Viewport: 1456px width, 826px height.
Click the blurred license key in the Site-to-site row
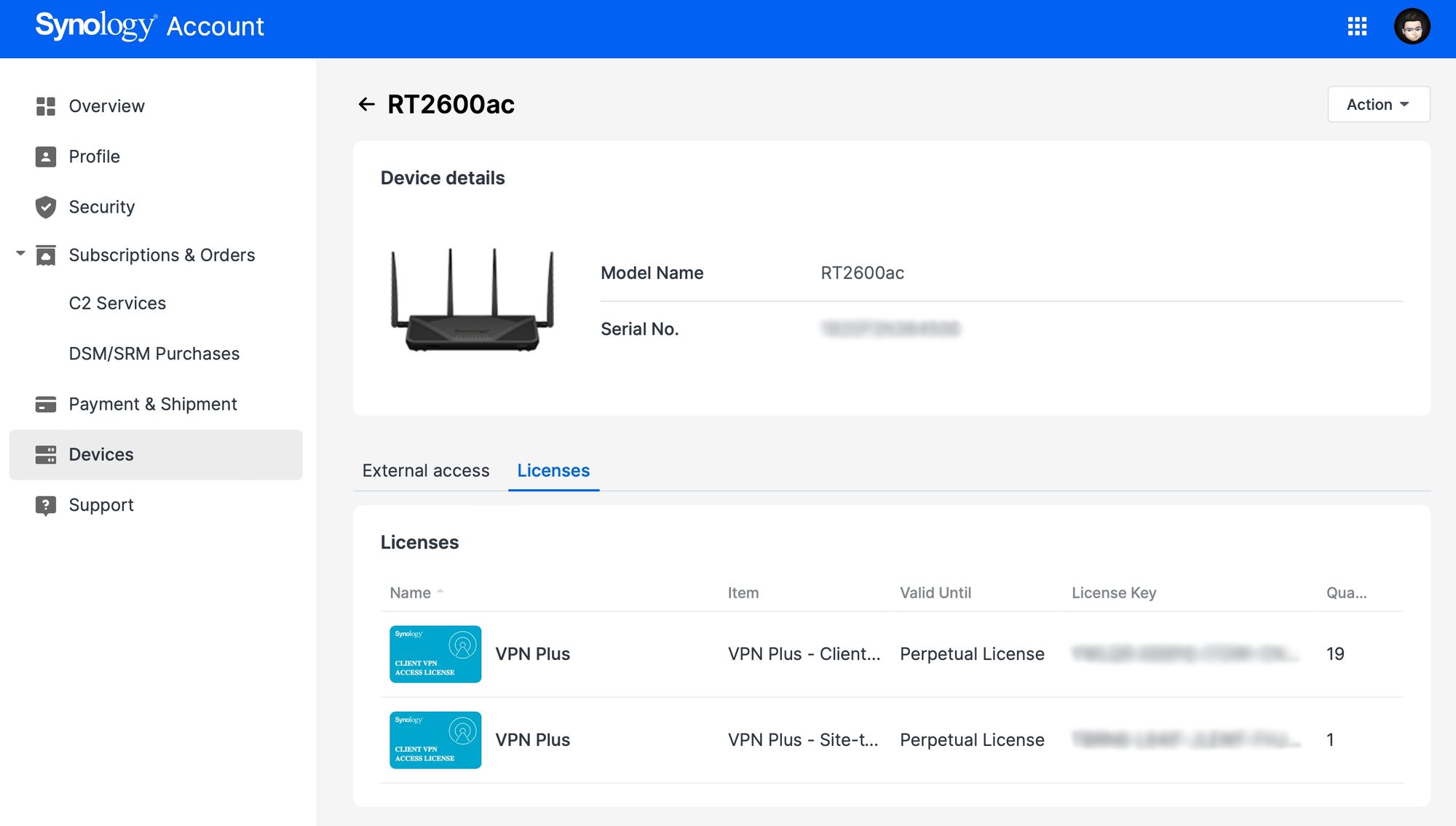[x=1185, y=740]
